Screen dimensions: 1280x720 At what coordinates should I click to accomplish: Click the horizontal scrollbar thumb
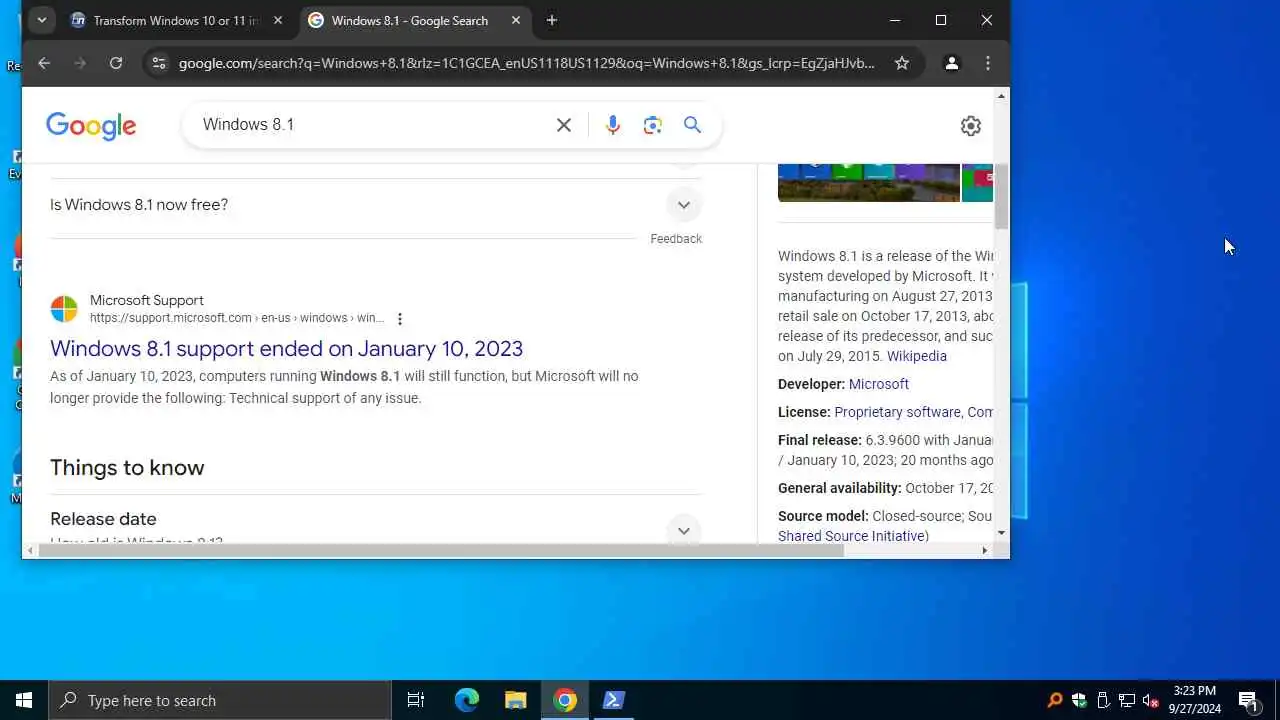pyautogui.click(x=441, y=550)
